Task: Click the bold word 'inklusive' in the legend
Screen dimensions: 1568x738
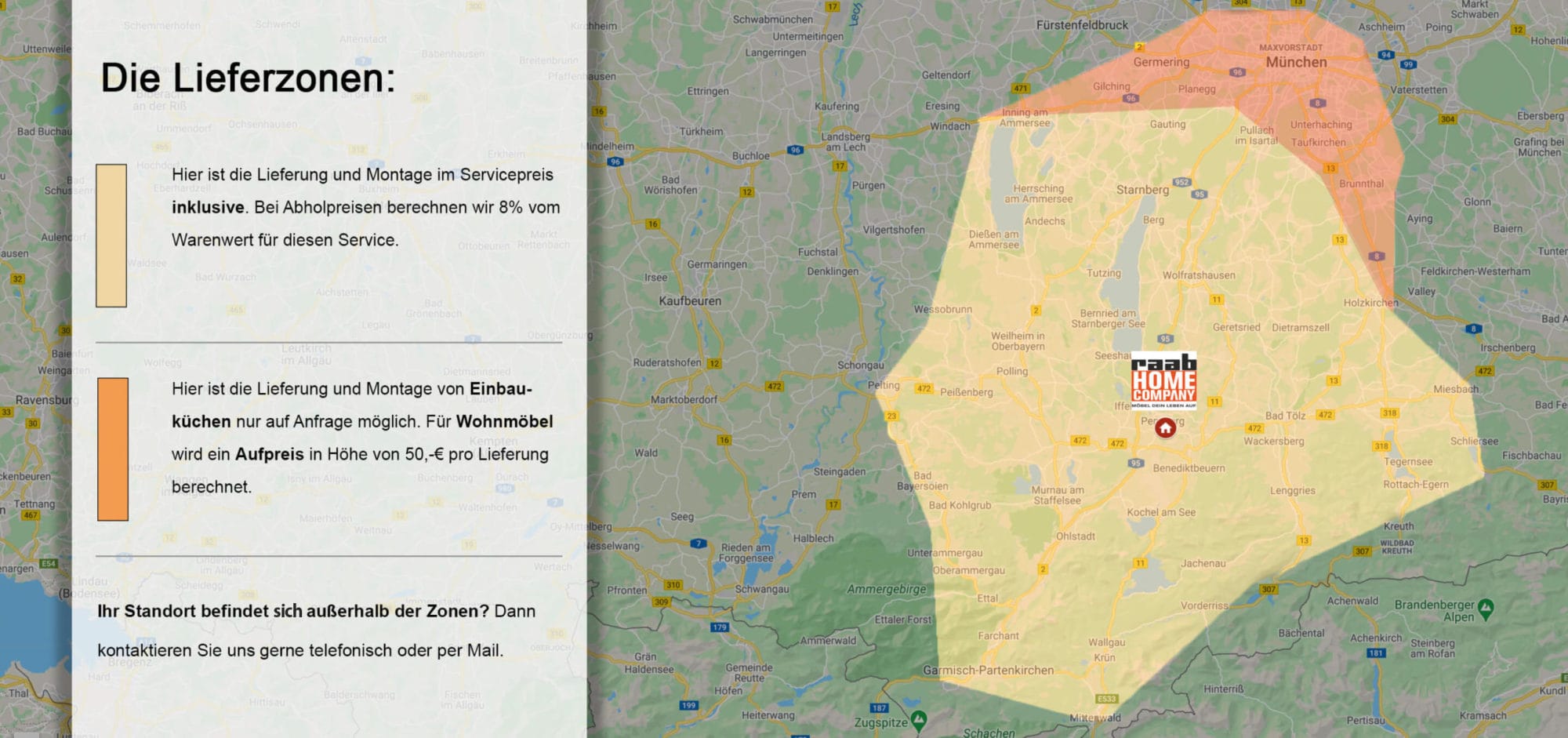Action: (x=208, y=207)
